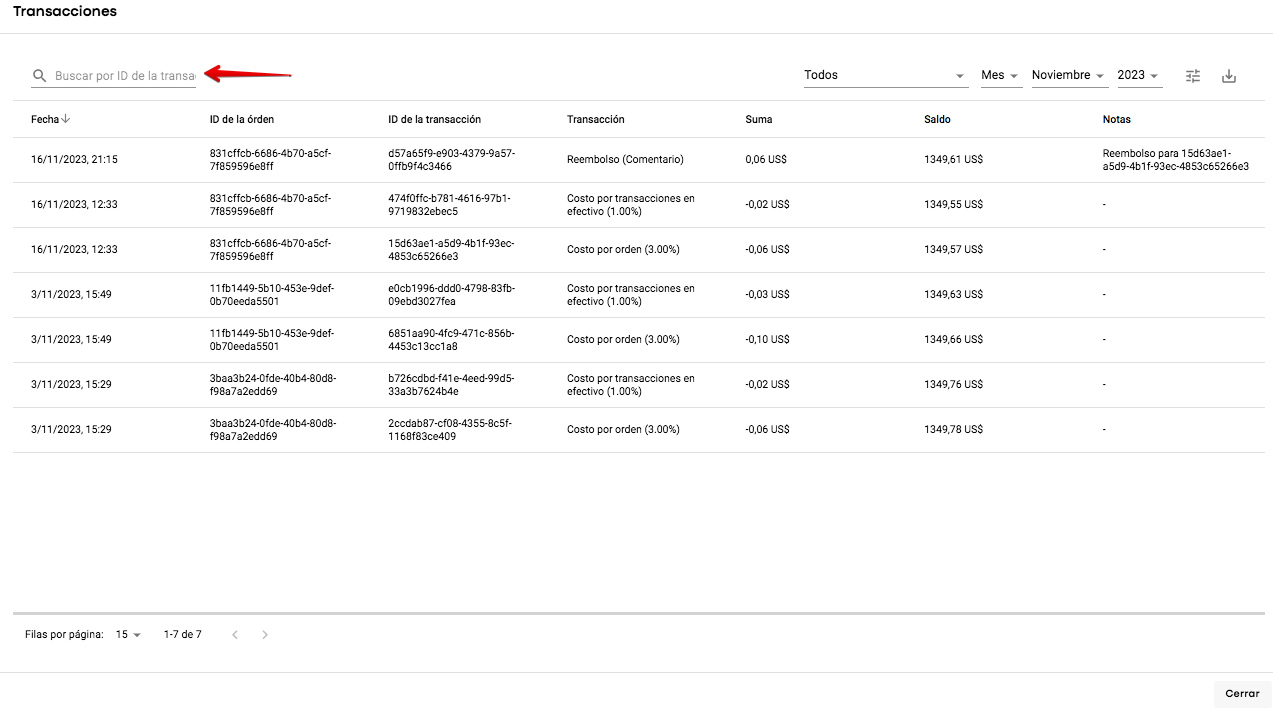Select the date 16/11/2023, 21:15
The width and height of the screenshot is (1273, 708).
[x=74, y=159]
